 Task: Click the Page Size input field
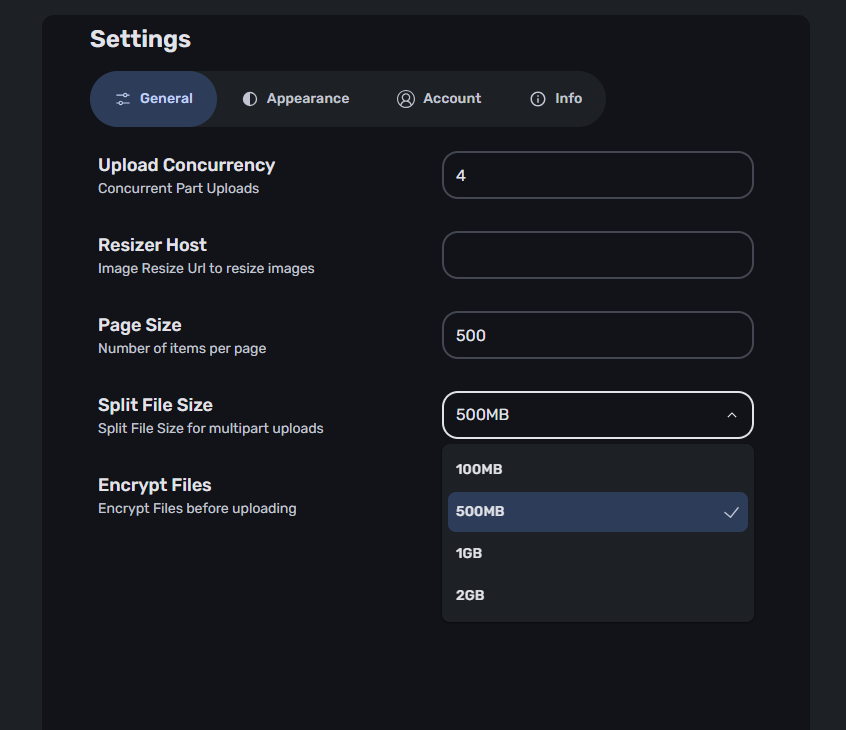point(598,335)
